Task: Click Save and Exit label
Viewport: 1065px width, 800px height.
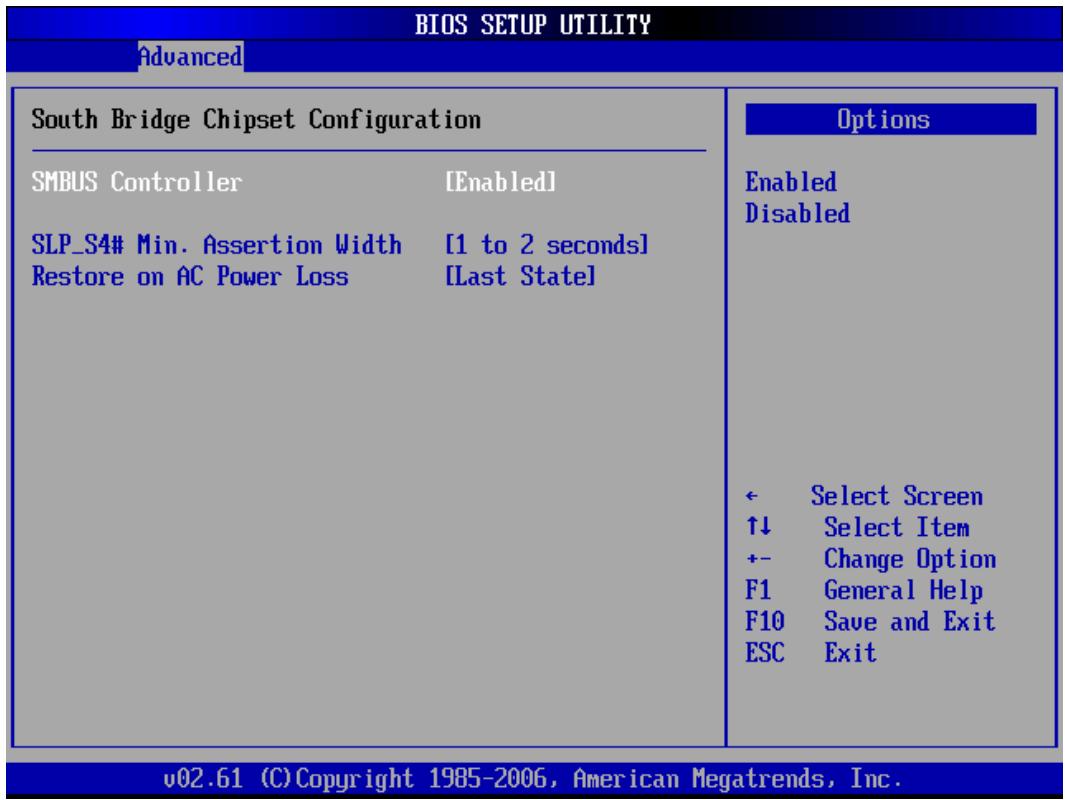Action: (x=909, y=621)
